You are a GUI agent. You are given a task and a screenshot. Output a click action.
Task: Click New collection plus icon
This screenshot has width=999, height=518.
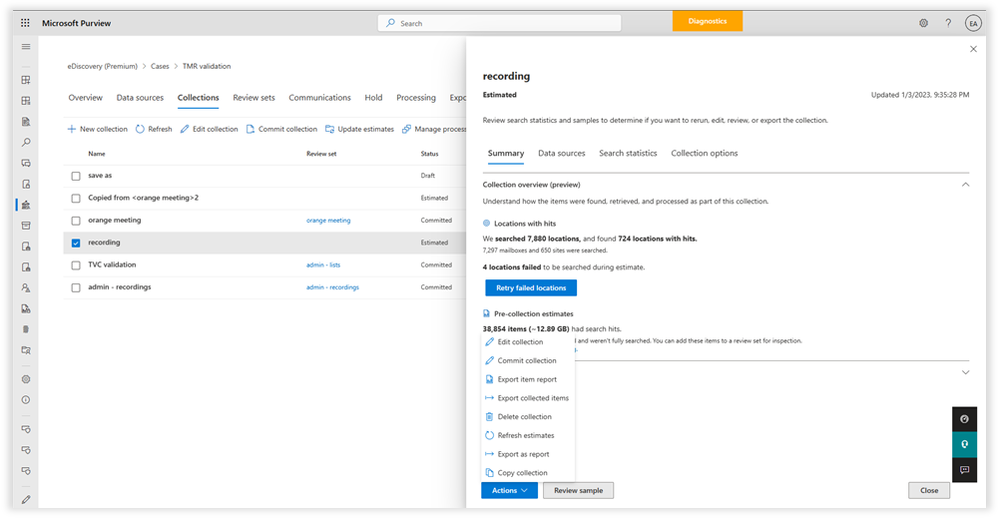point(71,129)
